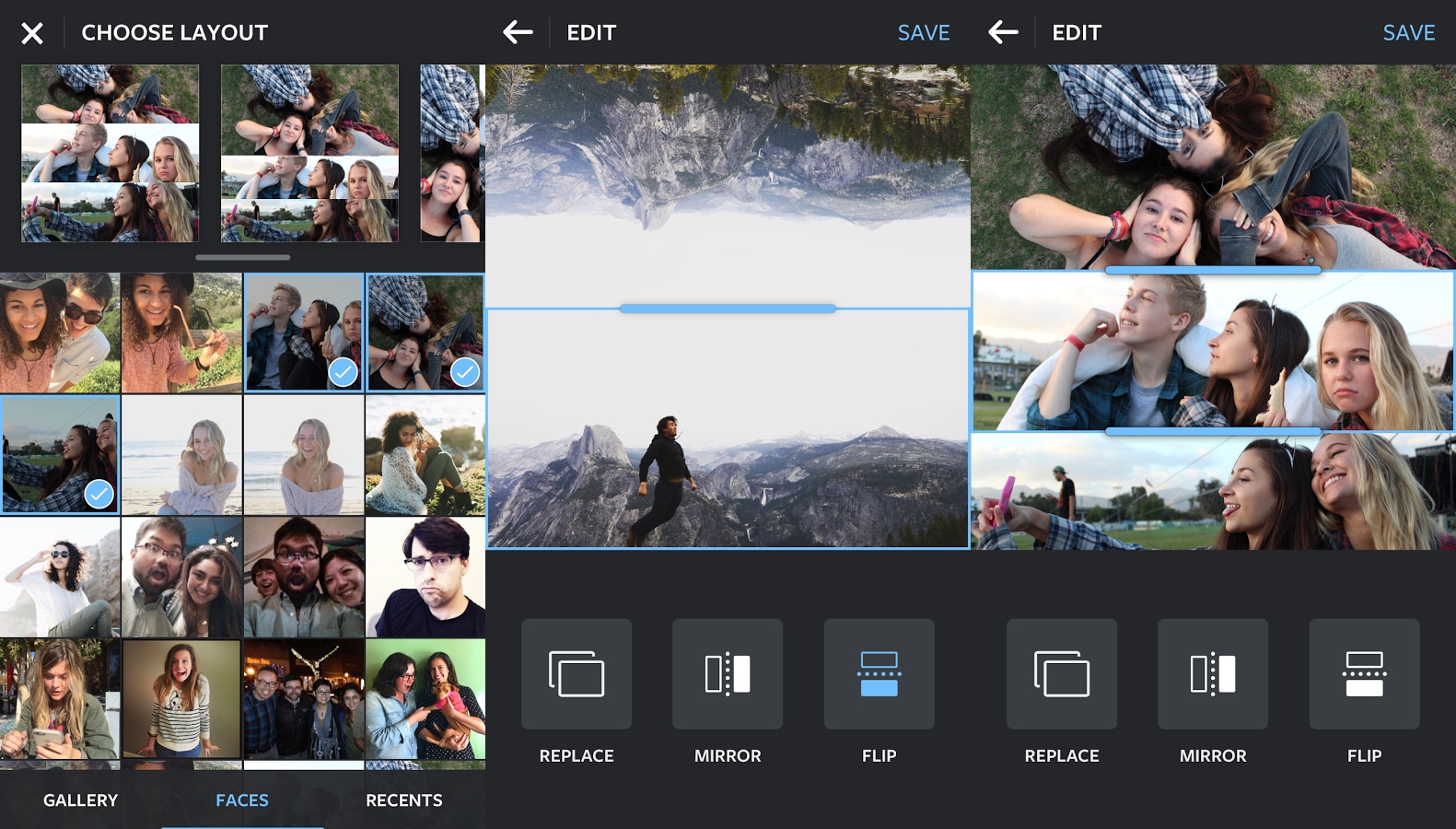1456x829 pixels.
Task: Tap Mirror icon in middle Edit screen
Action: point(728,673)
